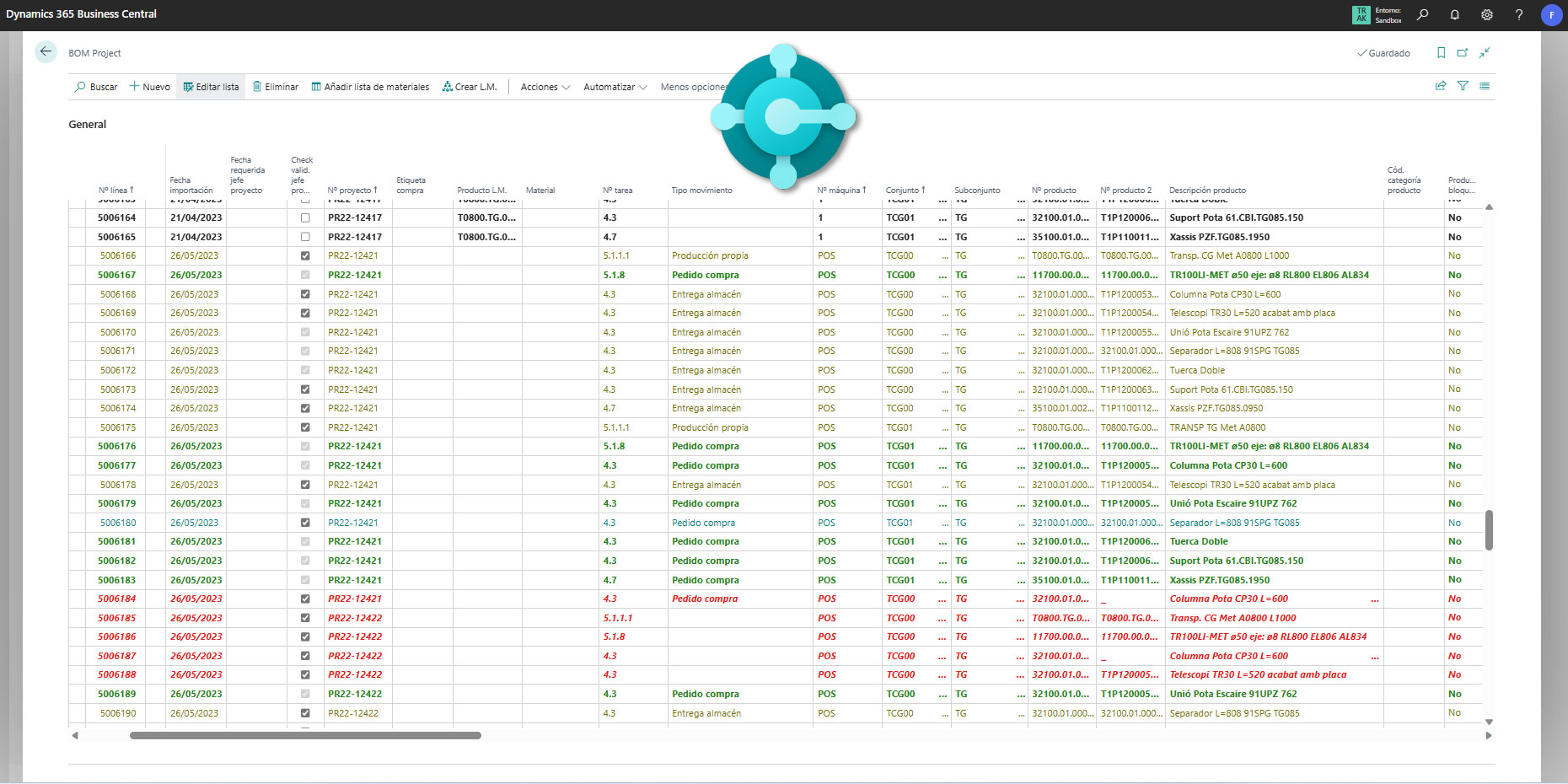Toggle checkbox on row 5006190
The width and height of the screenshot is (1568, 784).
point(305,713)
